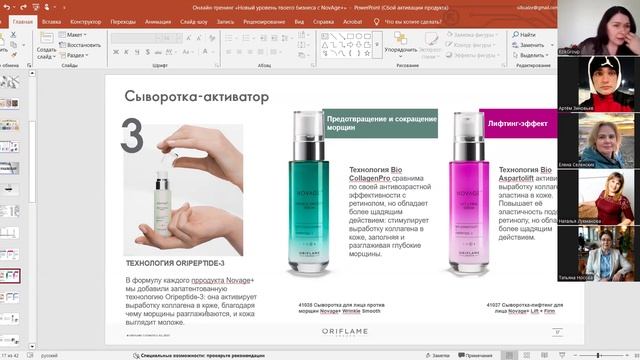Switch to the Рецензирование ribbon tab

point(264,22)
